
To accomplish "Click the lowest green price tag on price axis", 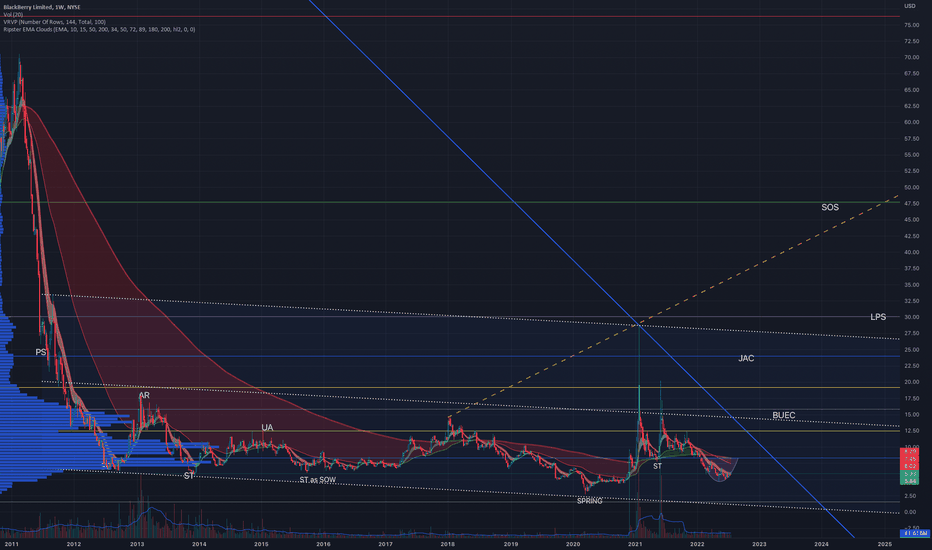I will click(910, 481).
